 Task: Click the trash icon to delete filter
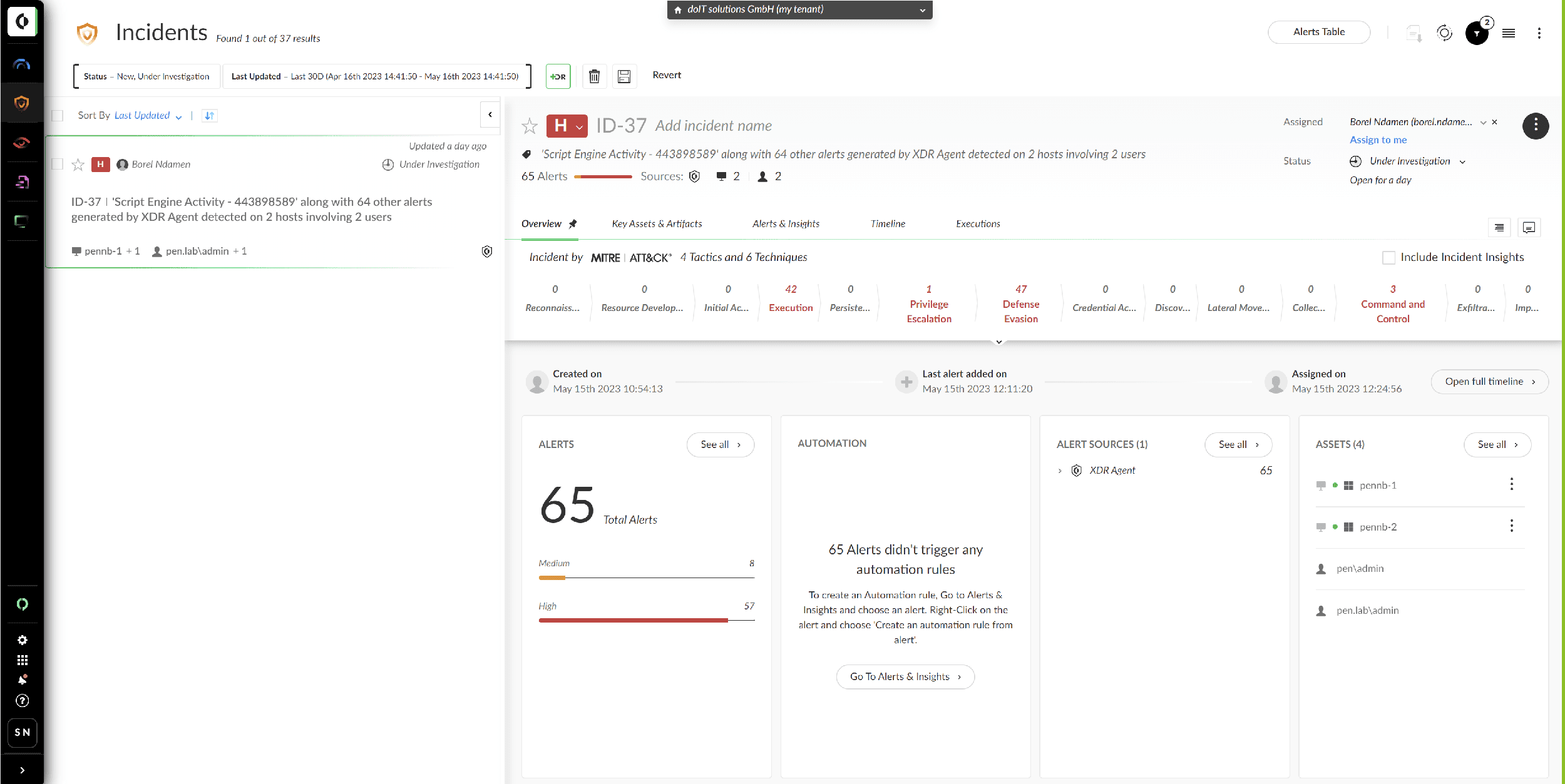[595, 76]
